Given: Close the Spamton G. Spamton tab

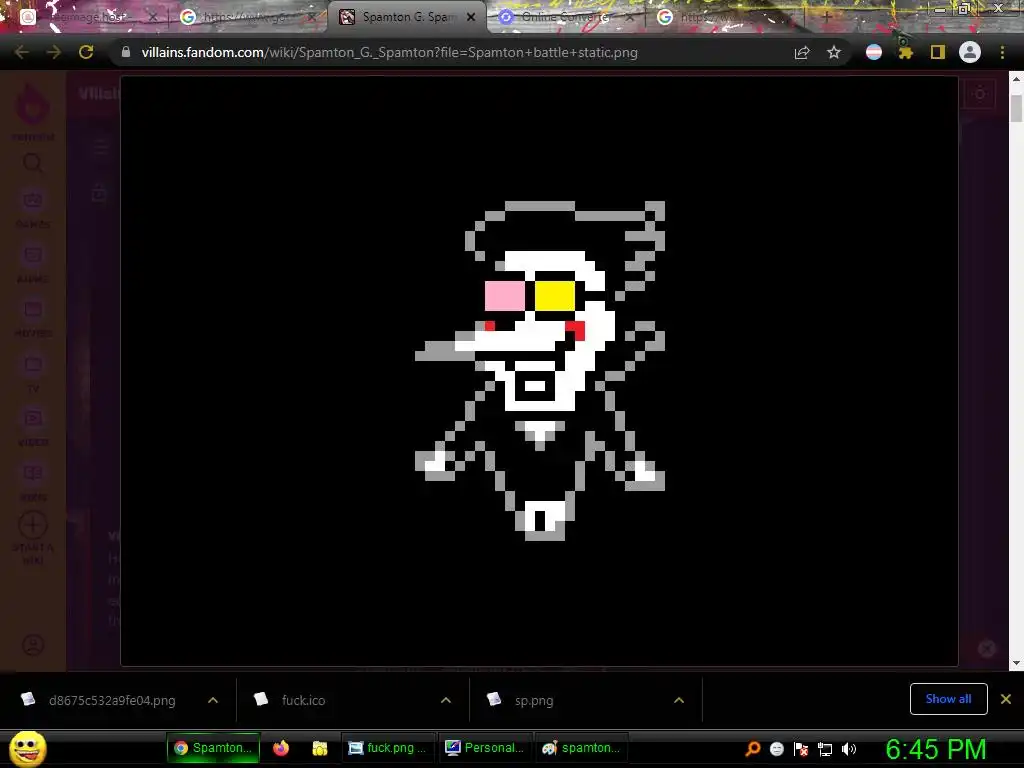Looking at the screenshot, I should coord(471,17).
